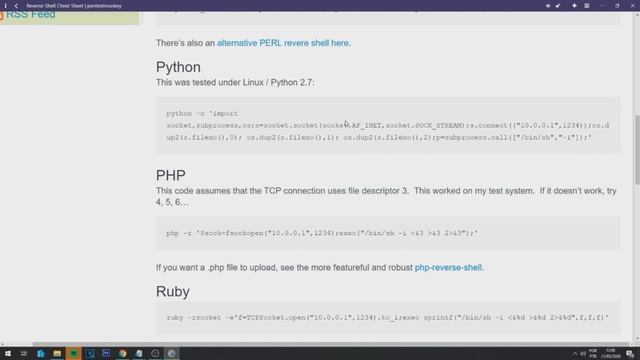Click the Python section heading
Image resolution: width=640 pixels, height=360 pixels.
[178, 67]
